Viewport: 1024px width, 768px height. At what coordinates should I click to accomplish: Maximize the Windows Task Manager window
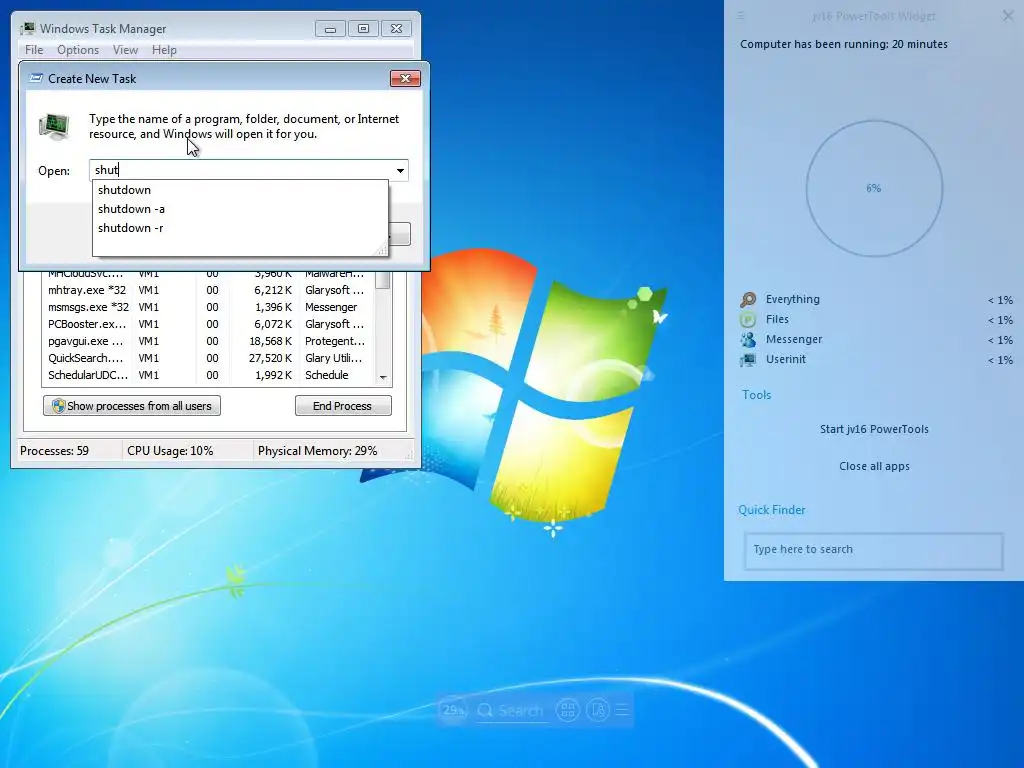pos(363,29)
